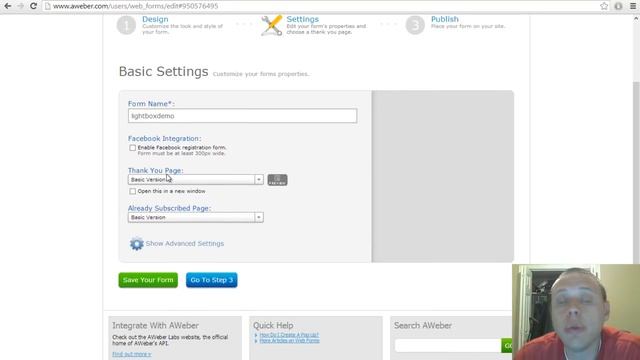Click the scrollbar up arrow
The height and width of the screenshot is (360, 640).
coord(636,18)
